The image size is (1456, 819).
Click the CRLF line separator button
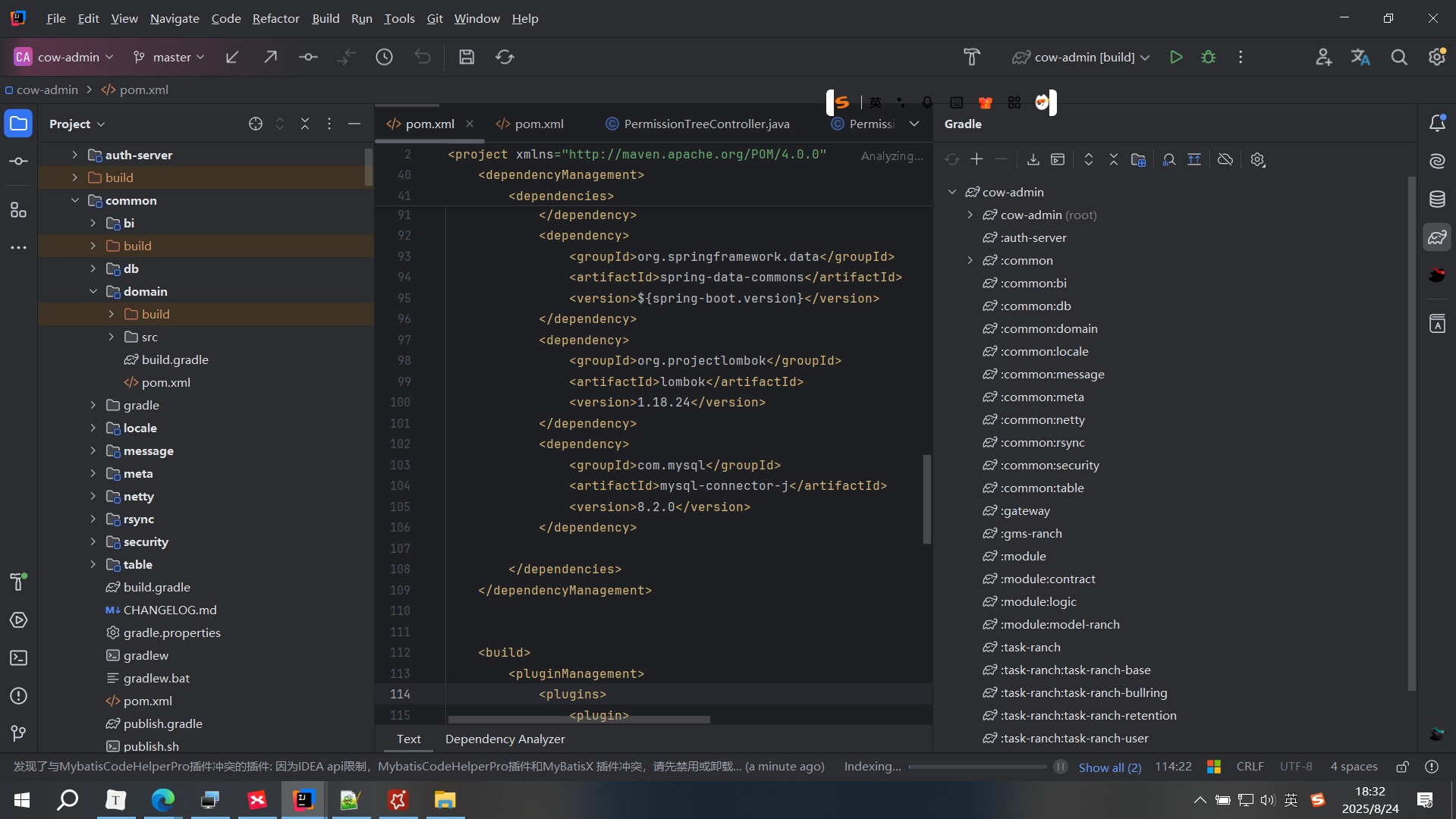(1250, 767)
